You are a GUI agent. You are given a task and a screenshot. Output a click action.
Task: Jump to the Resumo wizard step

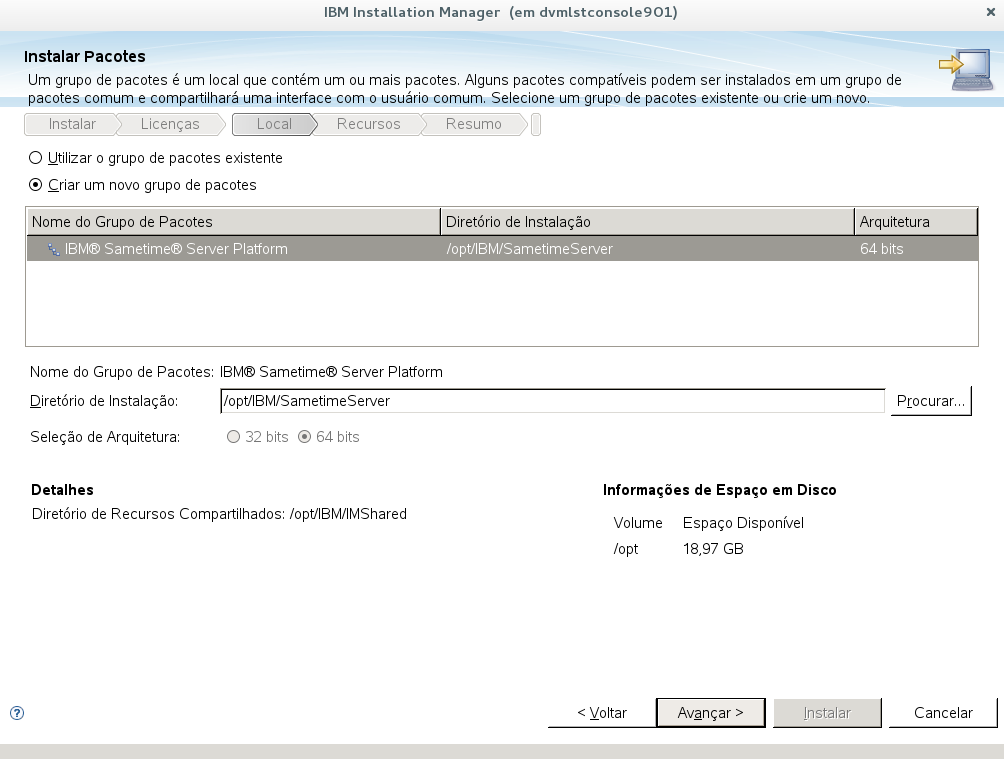tap(474, 124)
